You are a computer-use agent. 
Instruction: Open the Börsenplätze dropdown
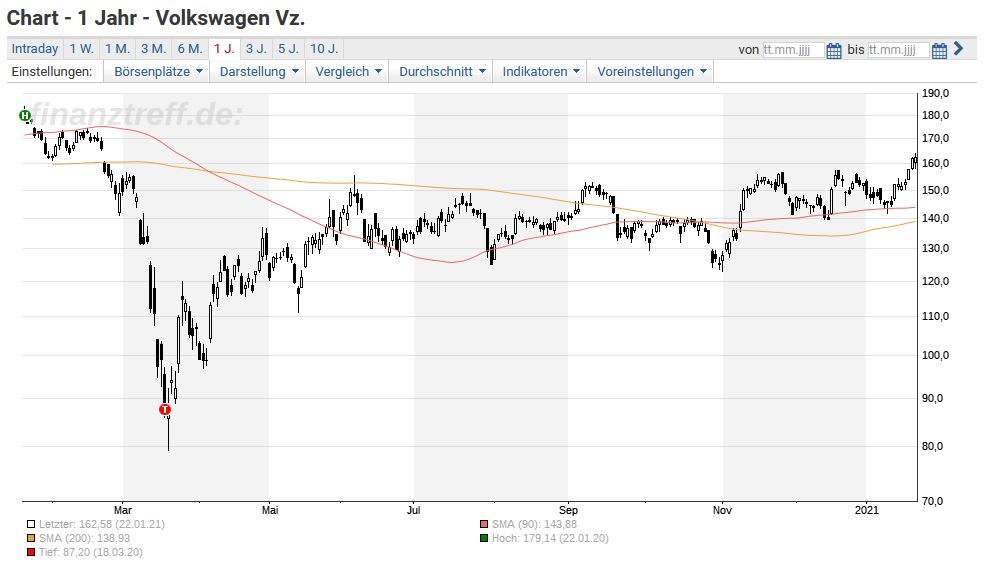click(x=158, y=72)
